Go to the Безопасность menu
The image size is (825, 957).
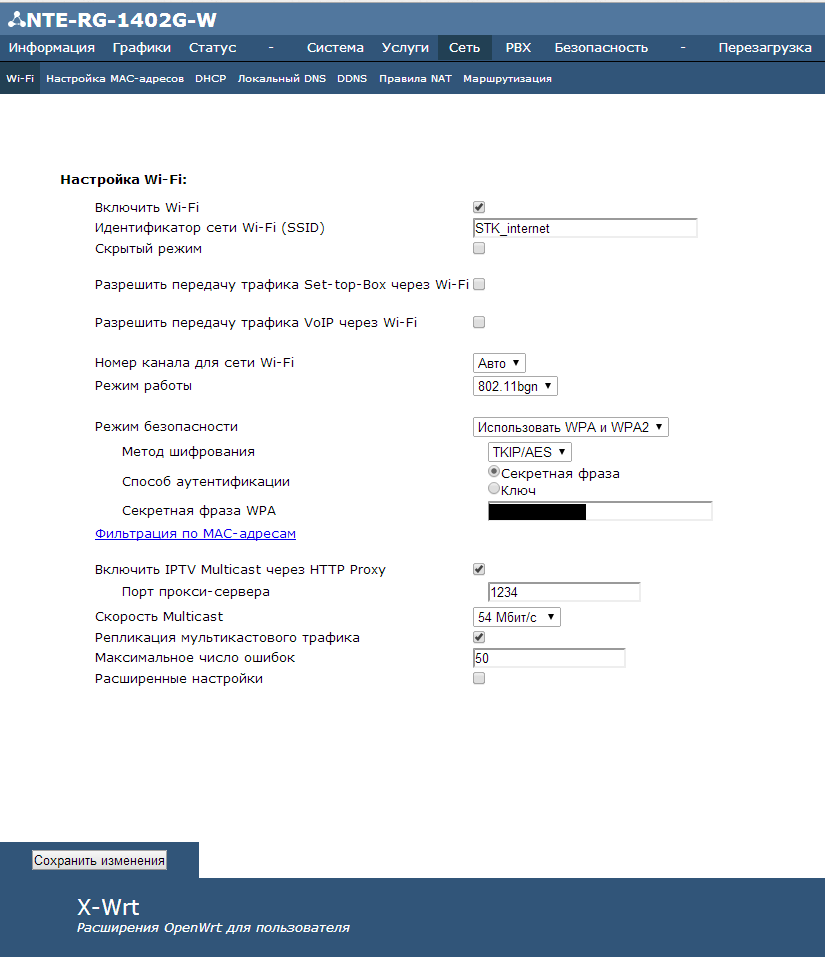point(601,48)
